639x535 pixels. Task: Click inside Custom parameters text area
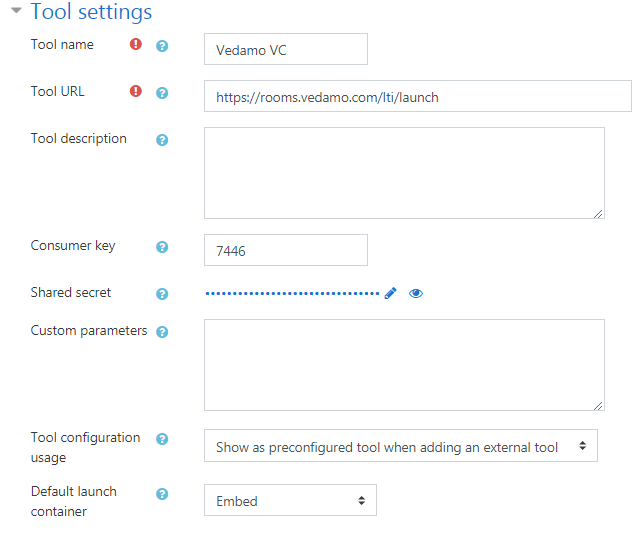coord(403,365)
